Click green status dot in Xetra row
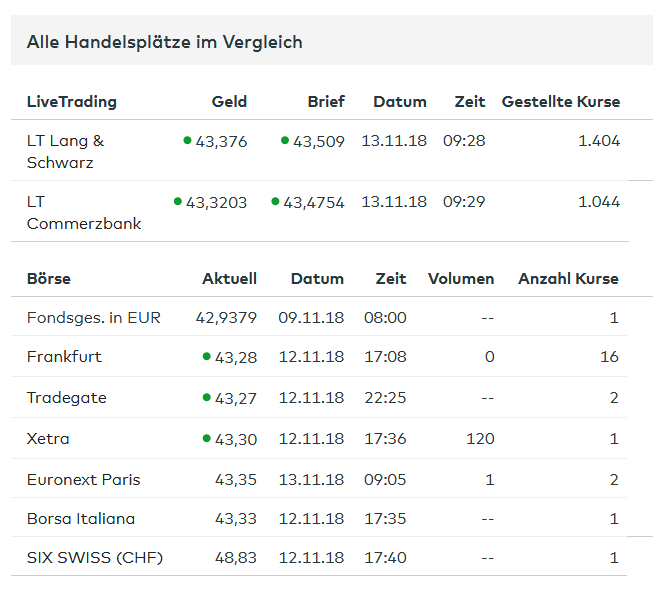The width and height of the screenshot is (661, 596). pos(206,438)
